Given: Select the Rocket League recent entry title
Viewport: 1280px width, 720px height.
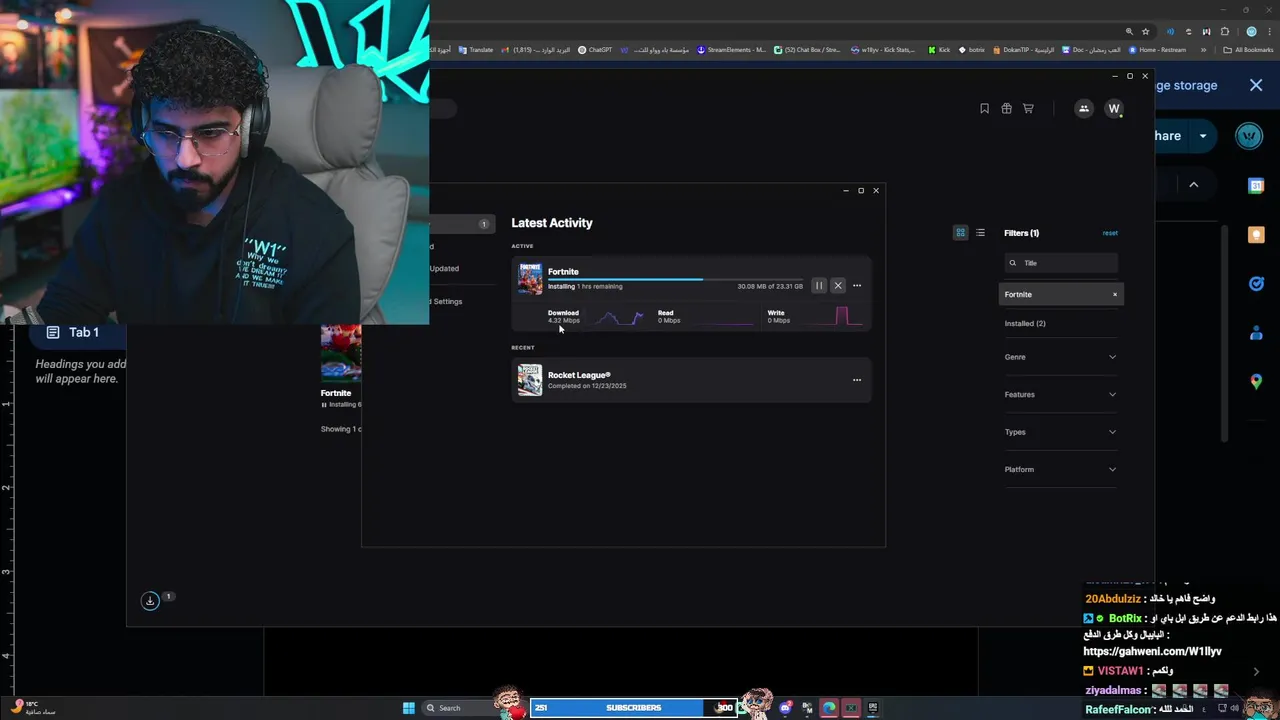Looking at the screenshot, I should (x=579, y=375).
